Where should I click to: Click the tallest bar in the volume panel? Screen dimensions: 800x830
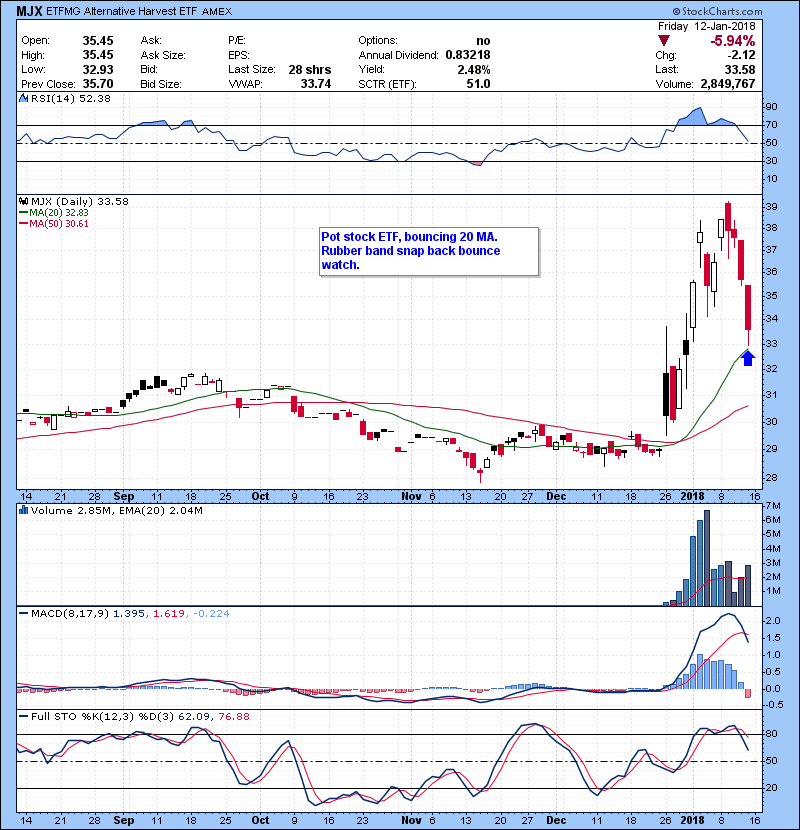click(707, 558)
